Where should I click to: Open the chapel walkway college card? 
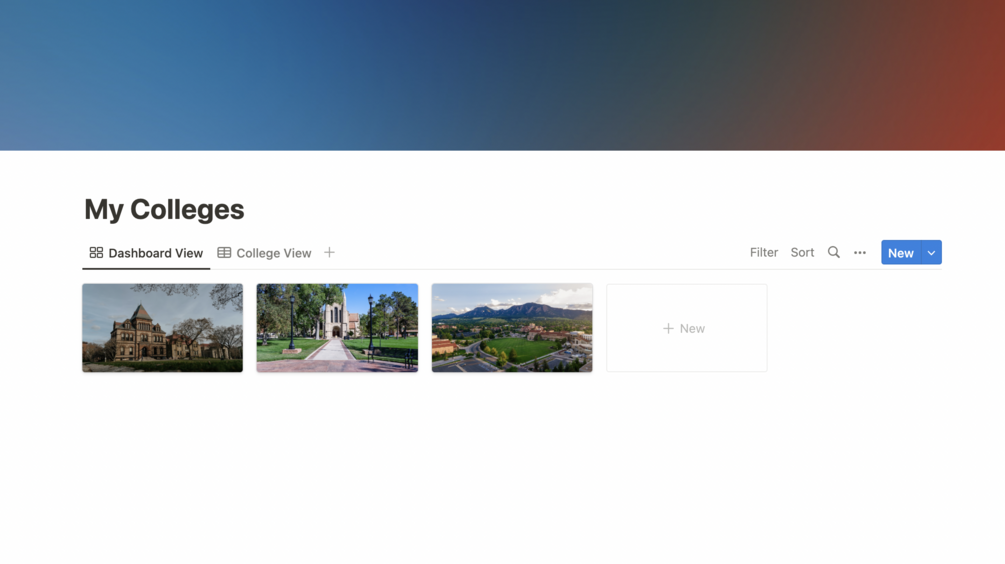[337, 328]
